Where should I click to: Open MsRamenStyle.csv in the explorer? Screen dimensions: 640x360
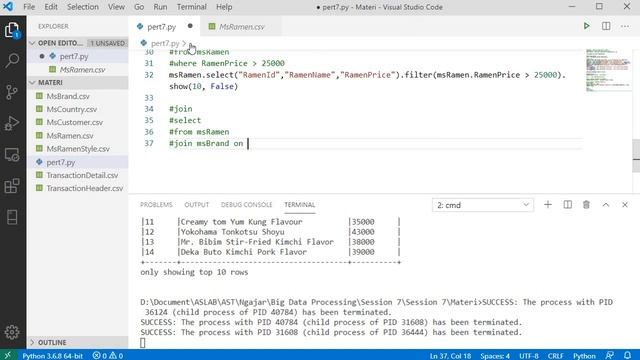coord(78,149)
